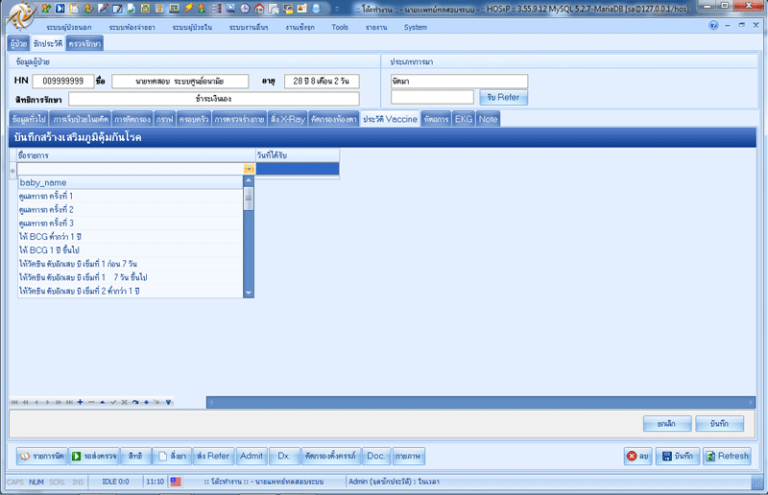The width and height of the screenshot is (768, 495).
Task: Open the Tools menu
Action: [x=340, y=27]
